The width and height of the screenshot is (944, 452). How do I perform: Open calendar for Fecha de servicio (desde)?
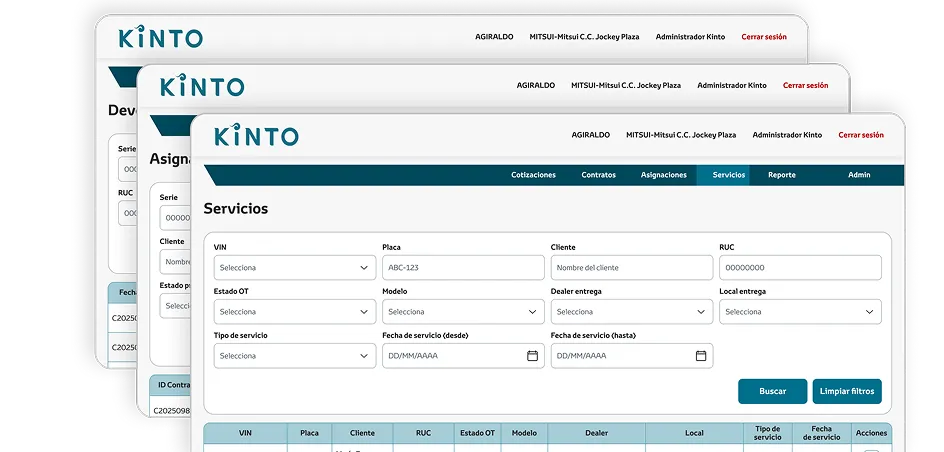tap(532, 356)
